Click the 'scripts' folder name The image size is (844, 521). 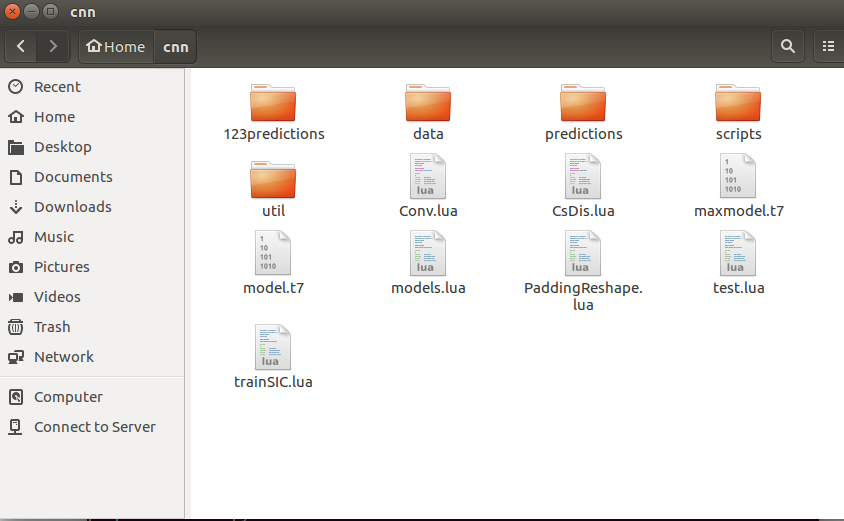tap(738, 134)
